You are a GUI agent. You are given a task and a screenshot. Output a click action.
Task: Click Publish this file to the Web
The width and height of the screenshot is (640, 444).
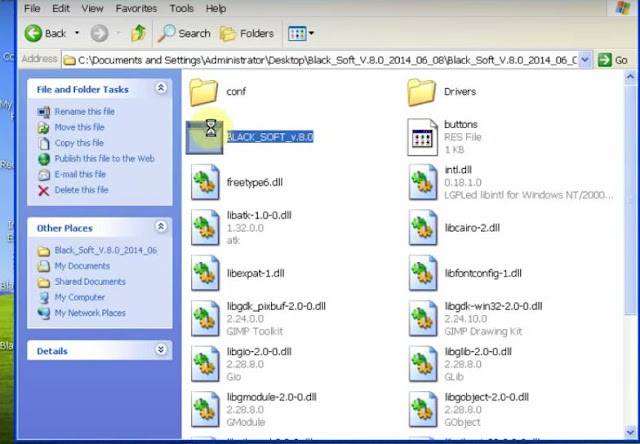tap(96, 159)
